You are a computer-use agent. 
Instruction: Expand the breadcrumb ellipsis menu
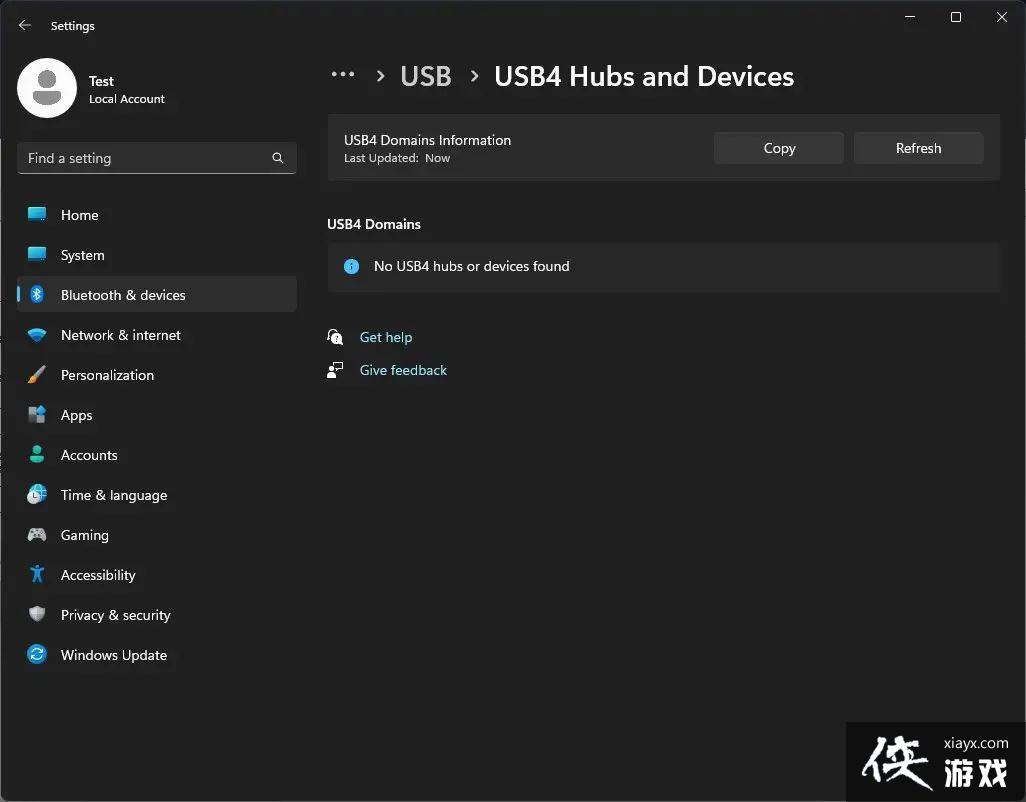pos(343,75)
